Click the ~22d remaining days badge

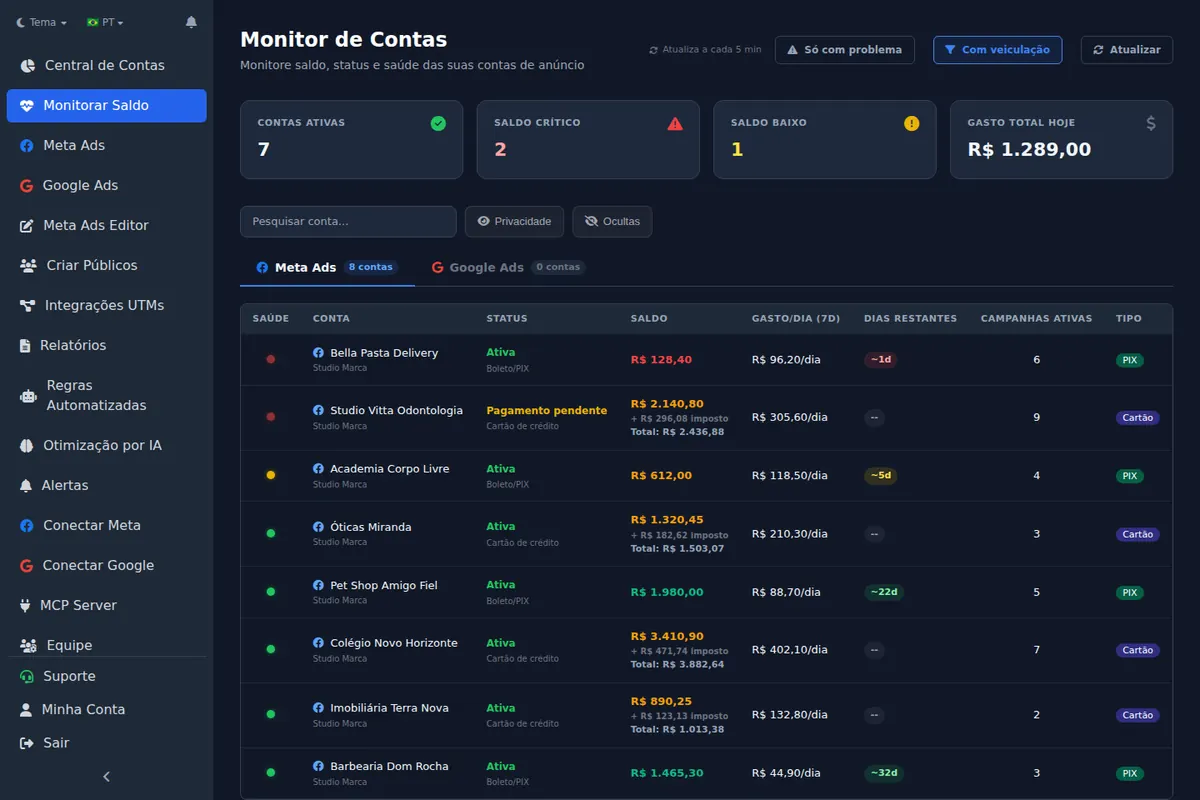884,592
